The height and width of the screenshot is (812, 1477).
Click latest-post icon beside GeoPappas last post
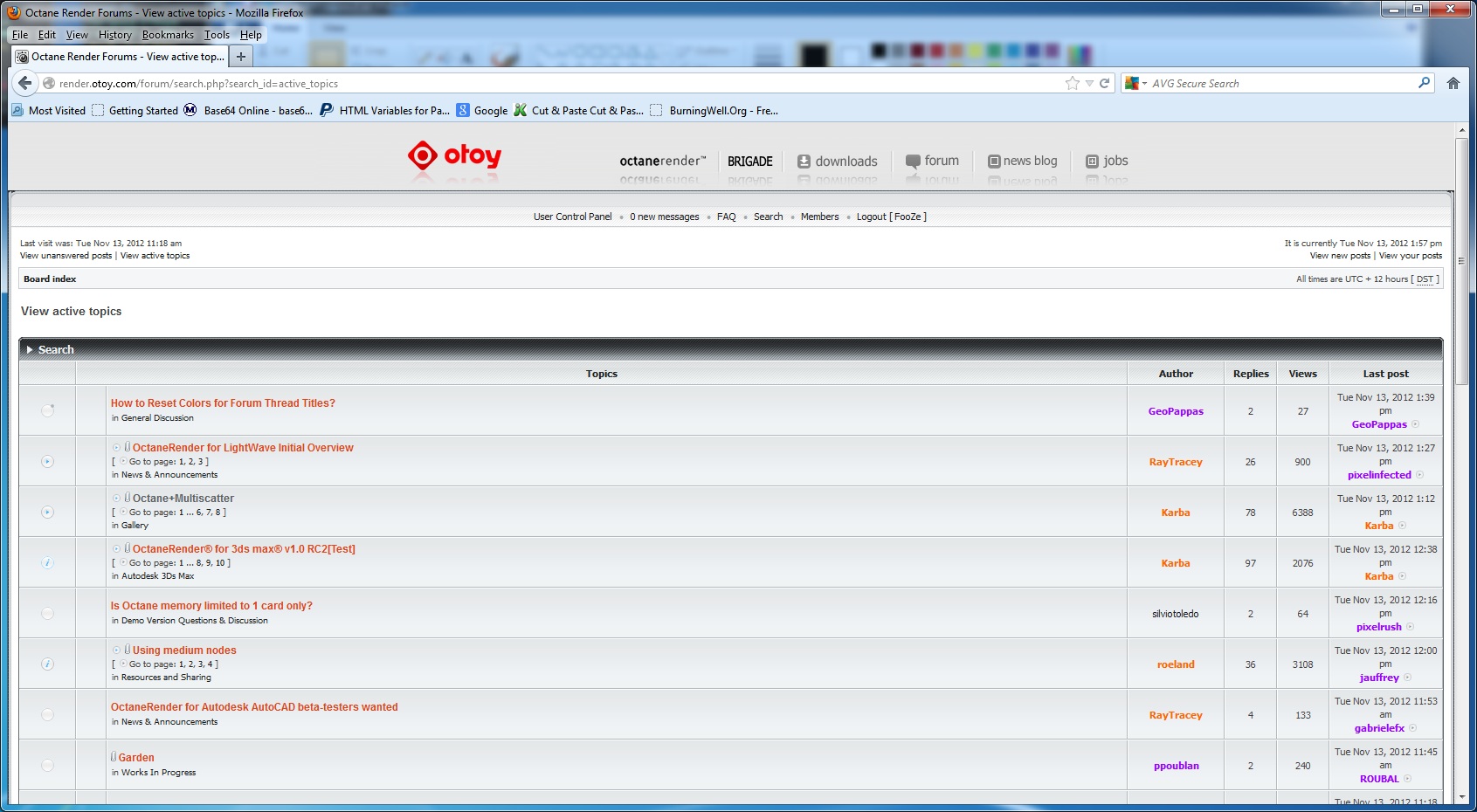[1415, 424]
